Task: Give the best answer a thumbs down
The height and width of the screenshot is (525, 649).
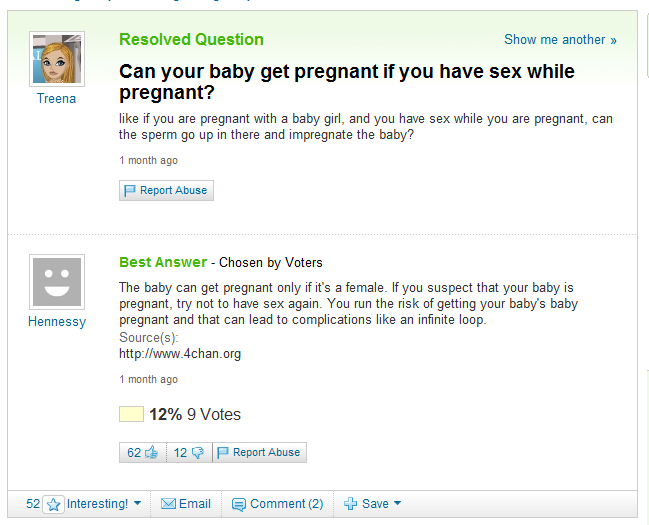Action: (197, 453)
